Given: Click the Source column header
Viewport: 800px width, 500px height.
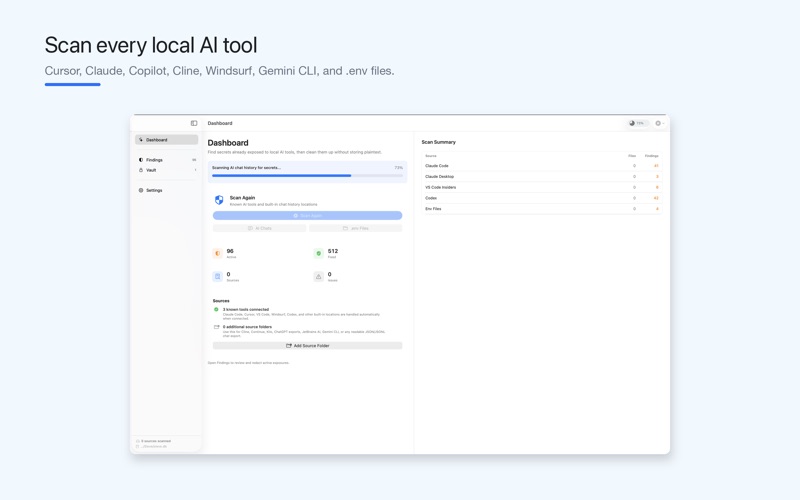Looking at the screenshot, I should point(431,156).
